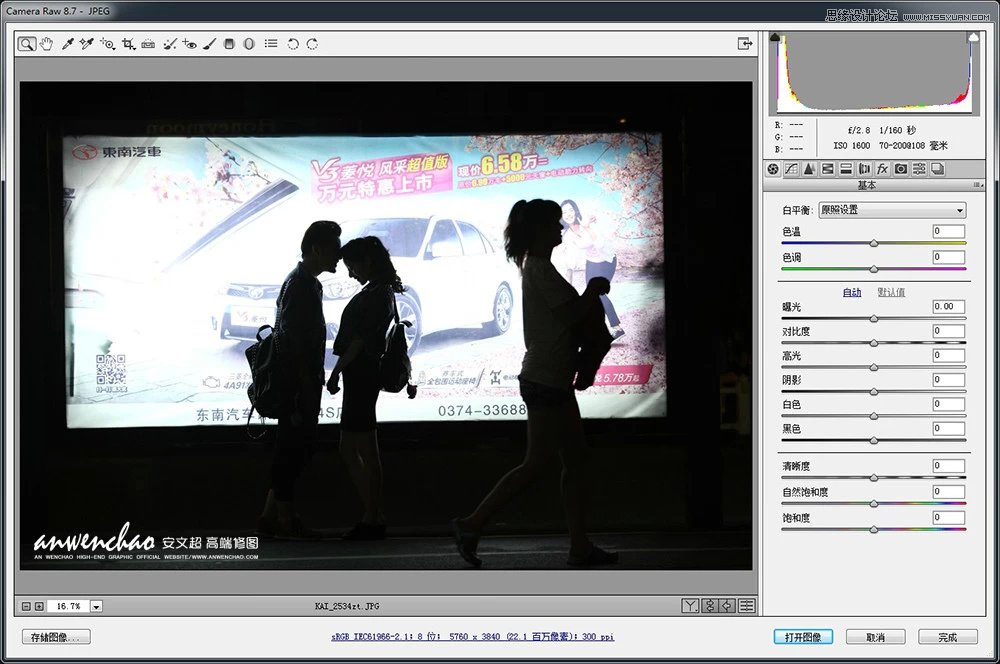Rotate image 90° clockwise
The image size is (1000, 664).
tap(312, 44)
